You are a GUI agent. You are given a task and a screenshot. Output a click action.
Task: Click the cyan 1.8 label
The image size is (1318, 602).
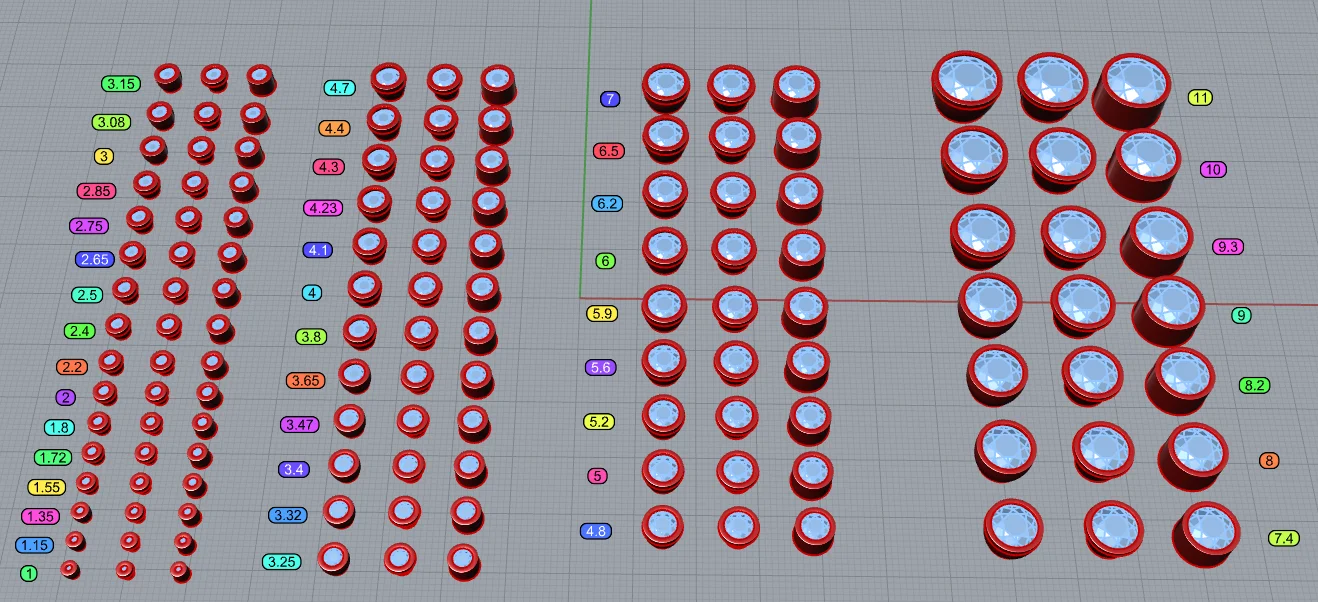[x=59, y=427]
